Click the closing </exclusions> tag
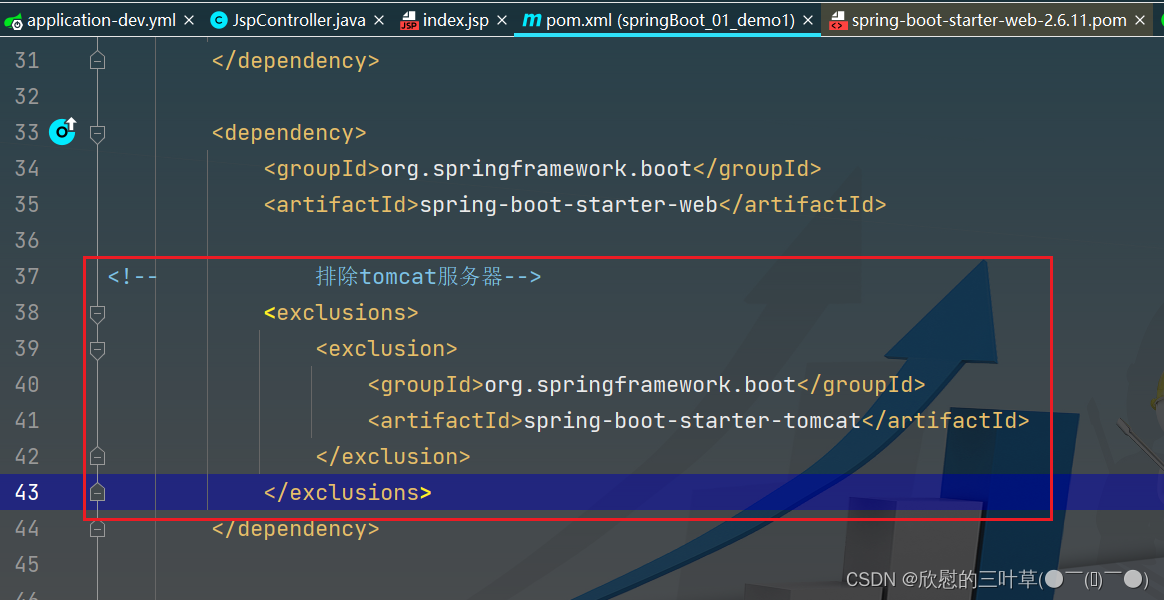This screenshot has height=600, width=1164. click(x=347, y=492)
